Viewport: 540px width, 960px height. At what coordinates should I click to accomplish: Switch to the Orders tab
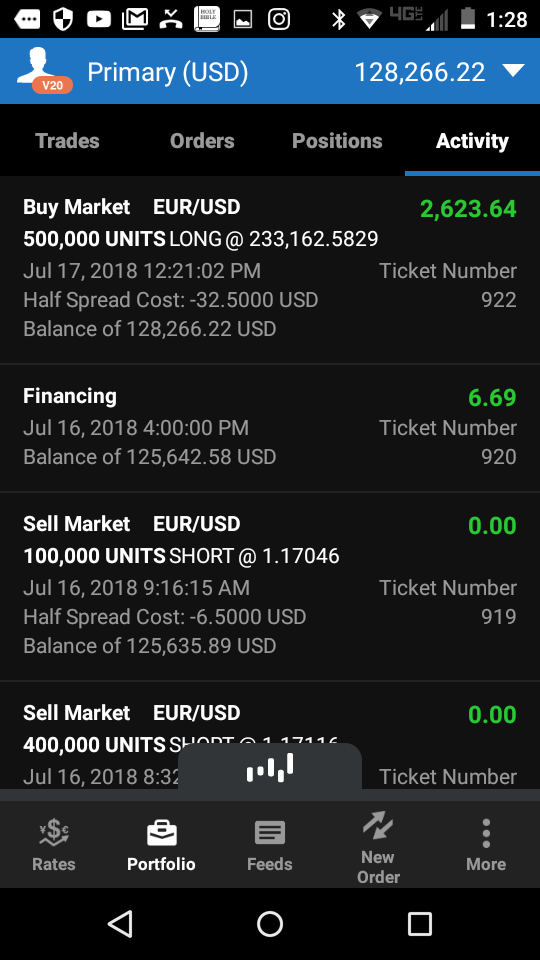(202, 141)
